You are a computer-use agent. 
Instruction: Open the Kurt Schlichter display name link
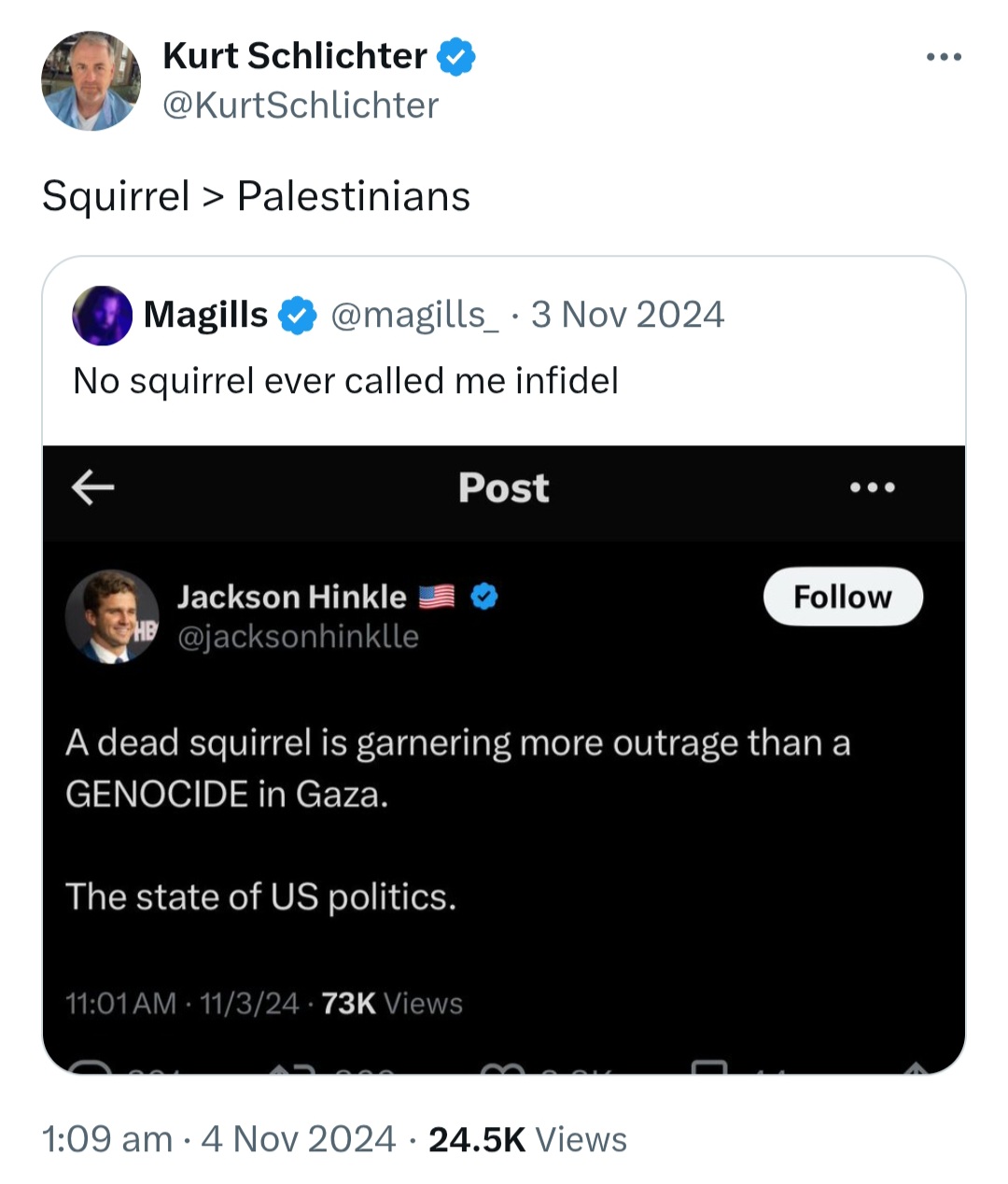294,56
